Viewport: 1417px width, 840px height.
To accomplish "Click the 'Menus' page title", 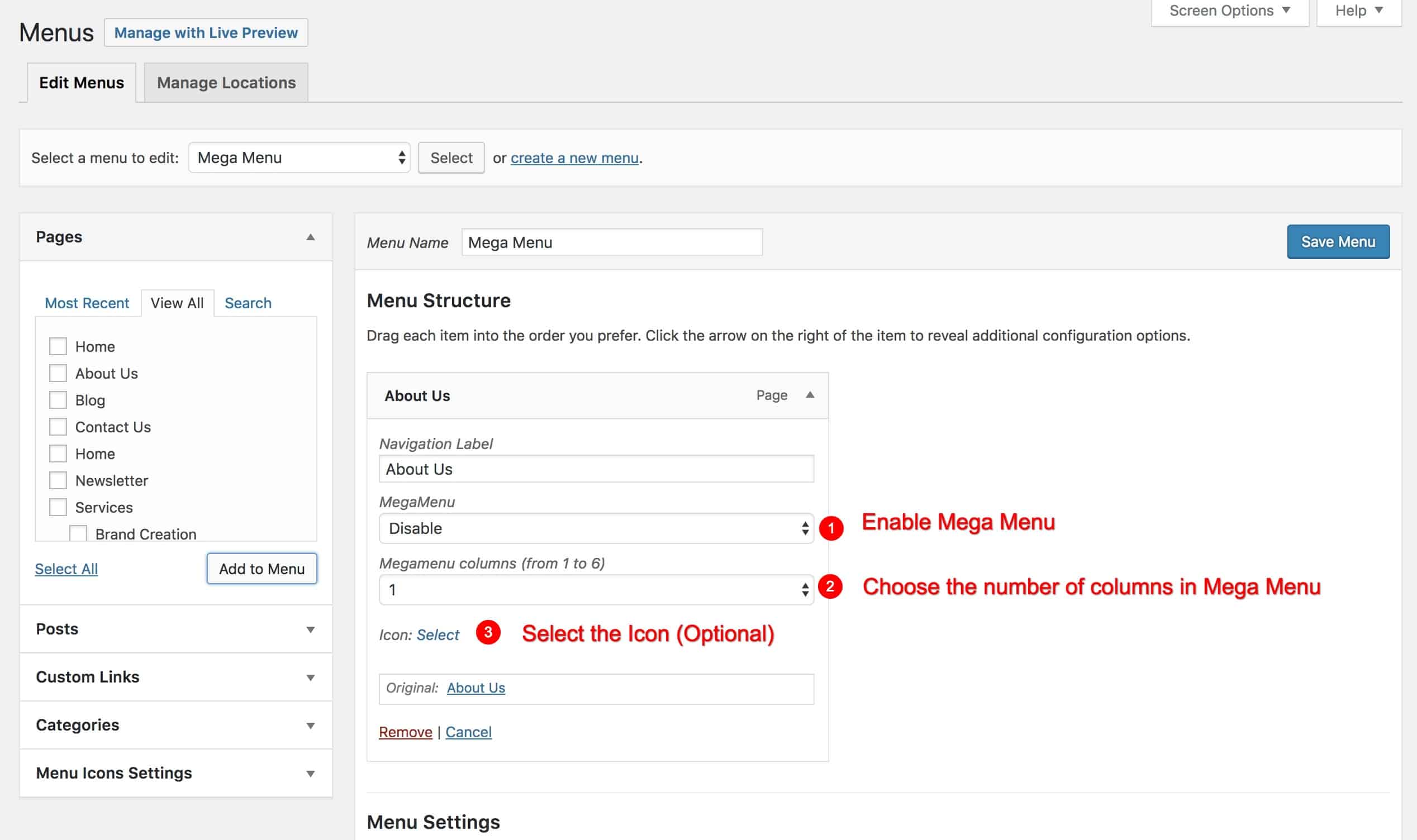I will point(56,33).
